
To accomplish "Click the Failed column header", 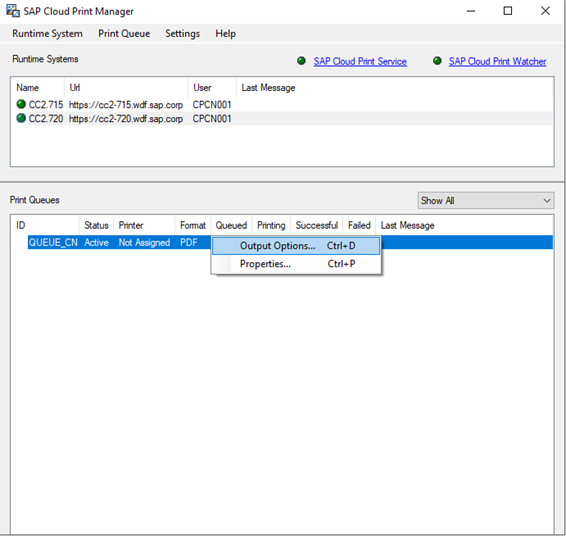I will pos(359,226).
